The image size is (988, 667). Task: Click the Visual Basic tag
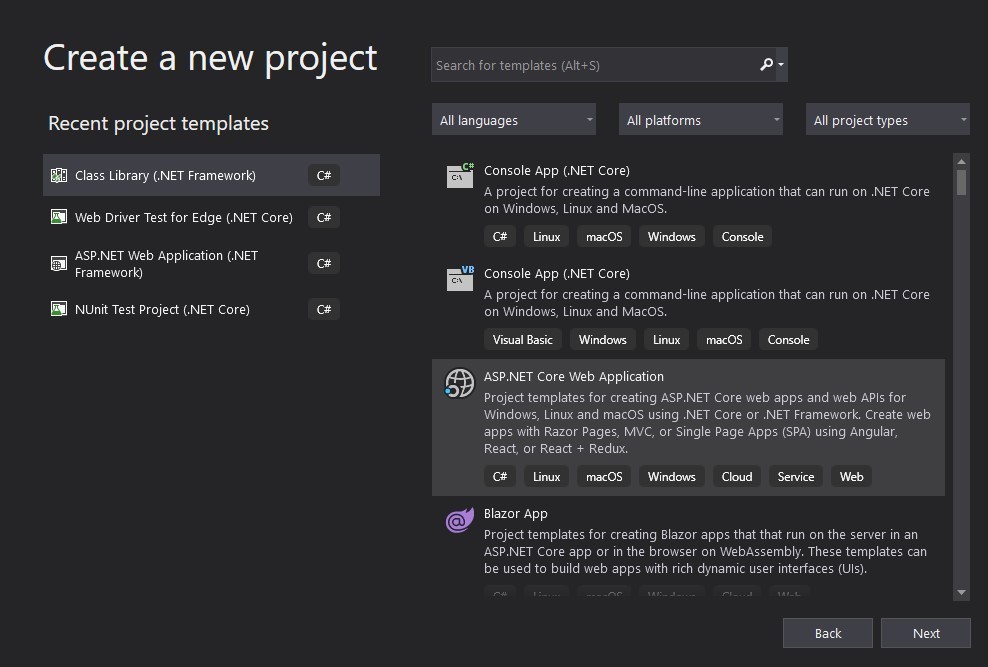[522, 339]
